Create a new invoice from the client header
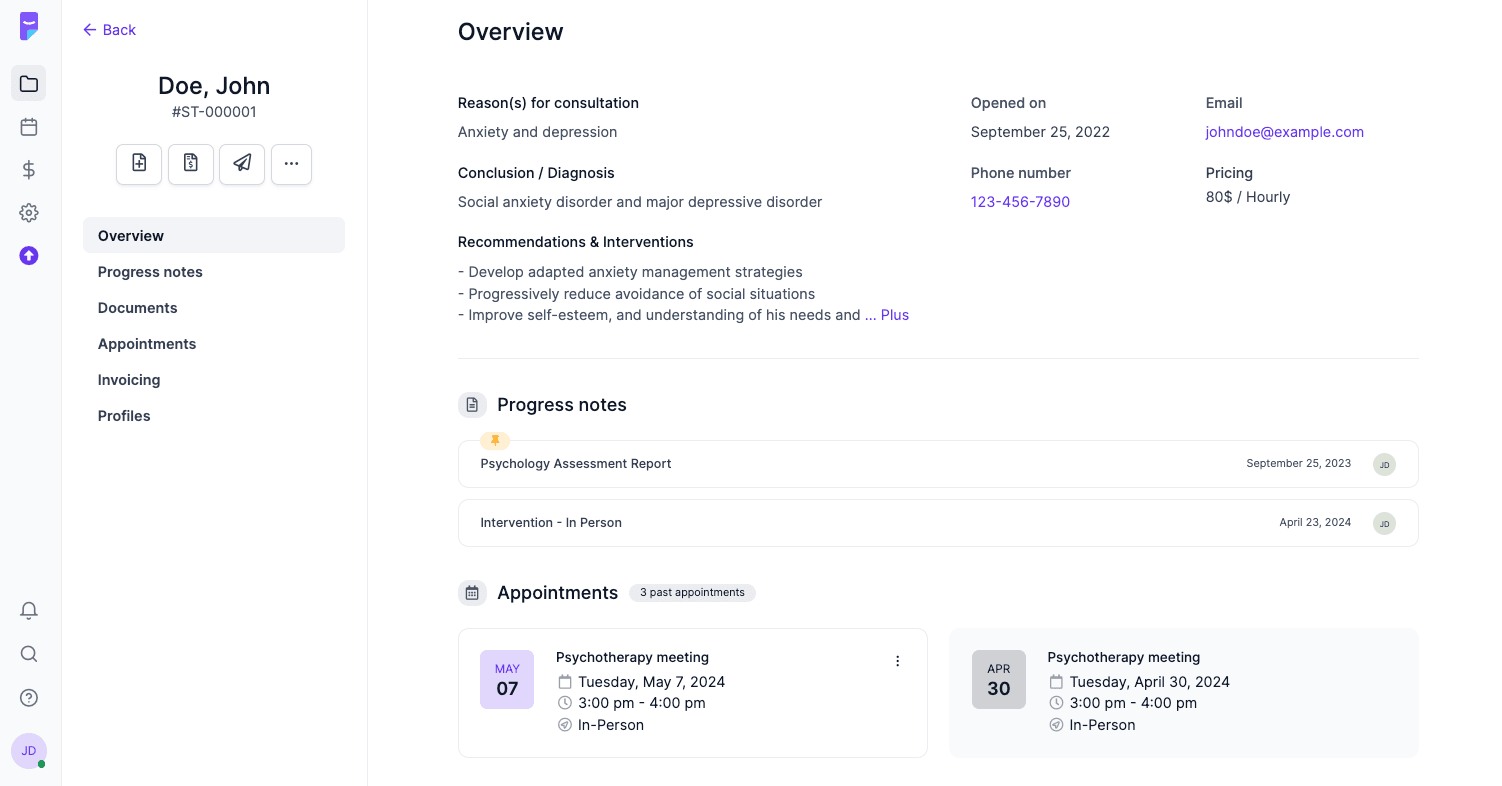 (x=190, y=164)
